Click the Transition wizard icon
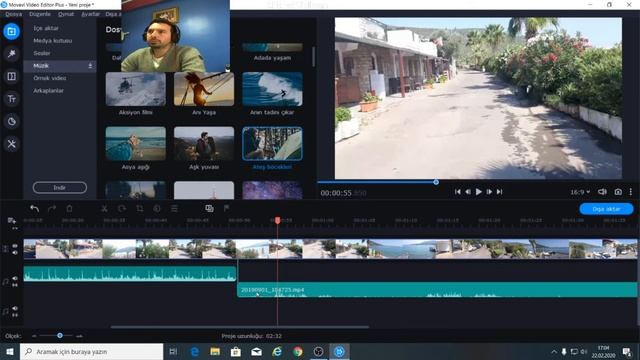The width and height of the screenshot is (640, 360). coord(209,209)
